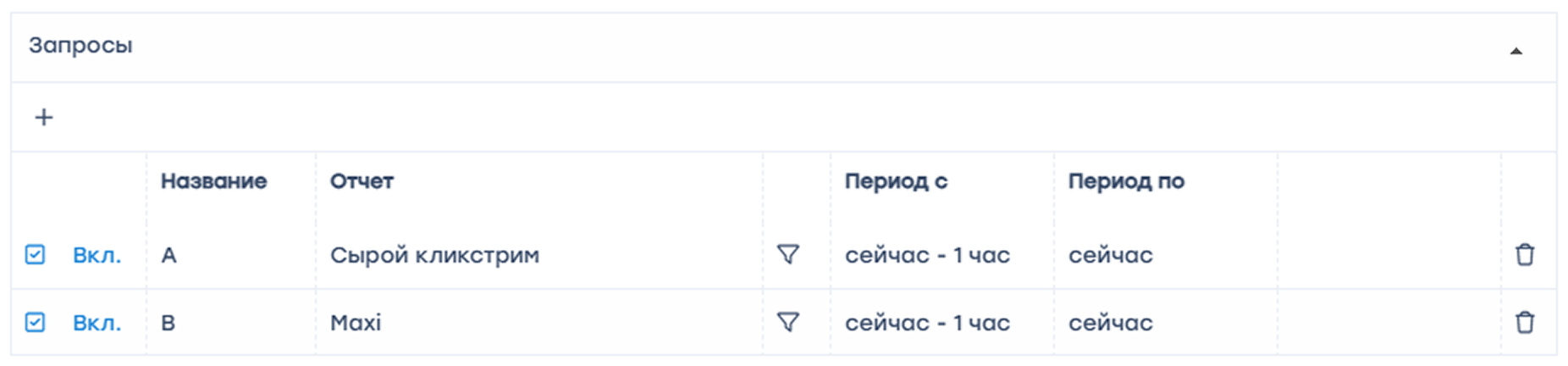Open filter for query A
Viewport: 1568px width, 366px height.
788,254
